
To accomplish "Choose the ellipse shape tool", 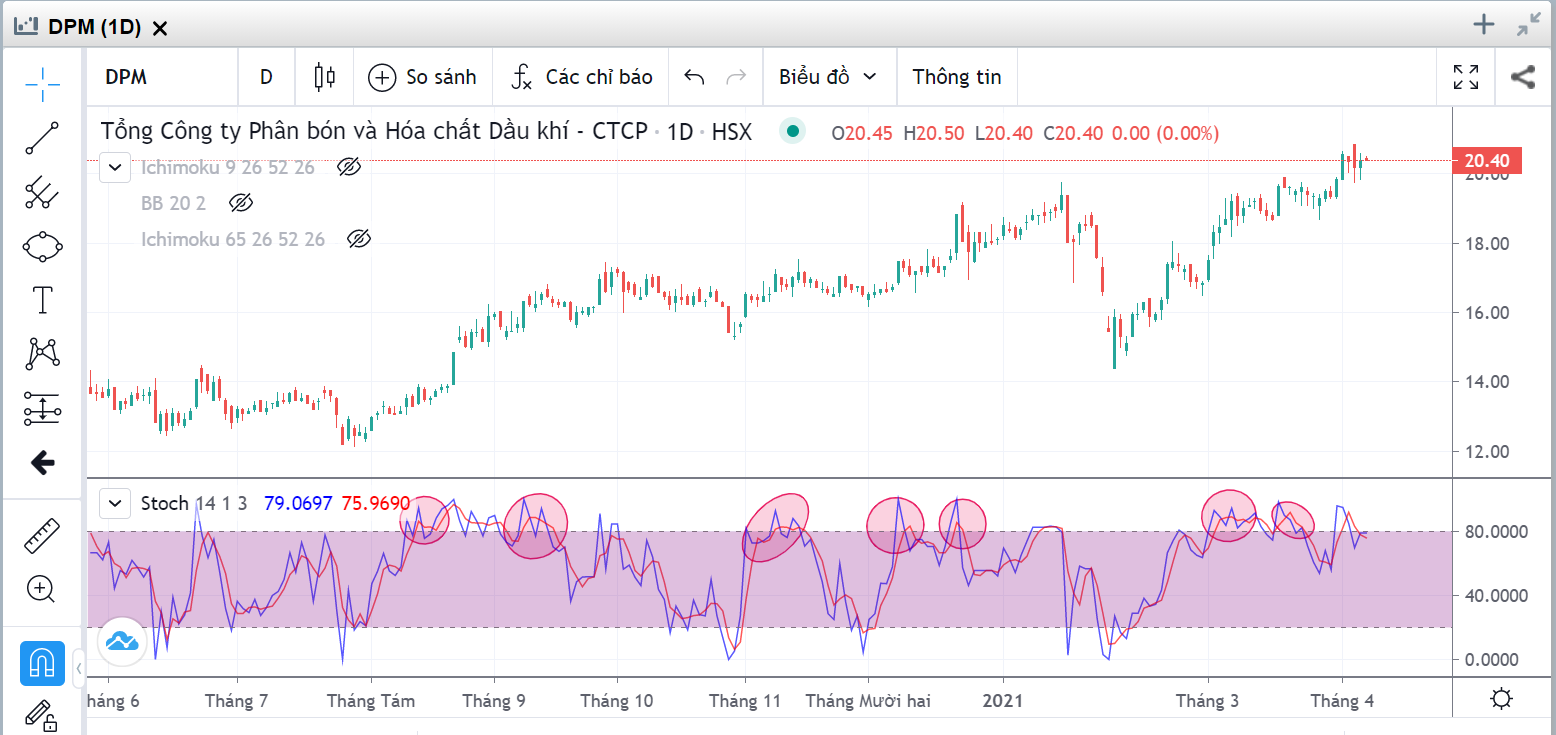I will point(42,246).
